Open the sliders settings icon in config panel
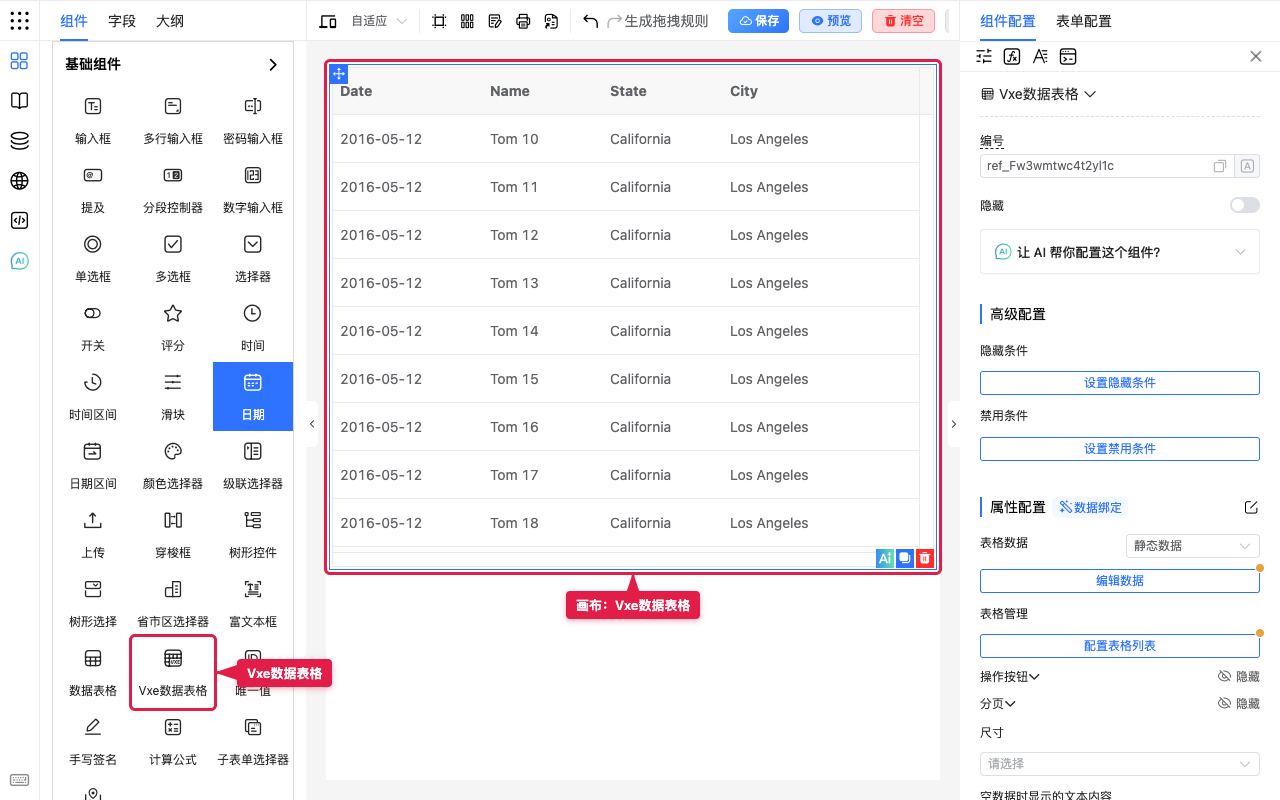The width and height of the screenshot is (1280, 800). (x=984, y=56)
